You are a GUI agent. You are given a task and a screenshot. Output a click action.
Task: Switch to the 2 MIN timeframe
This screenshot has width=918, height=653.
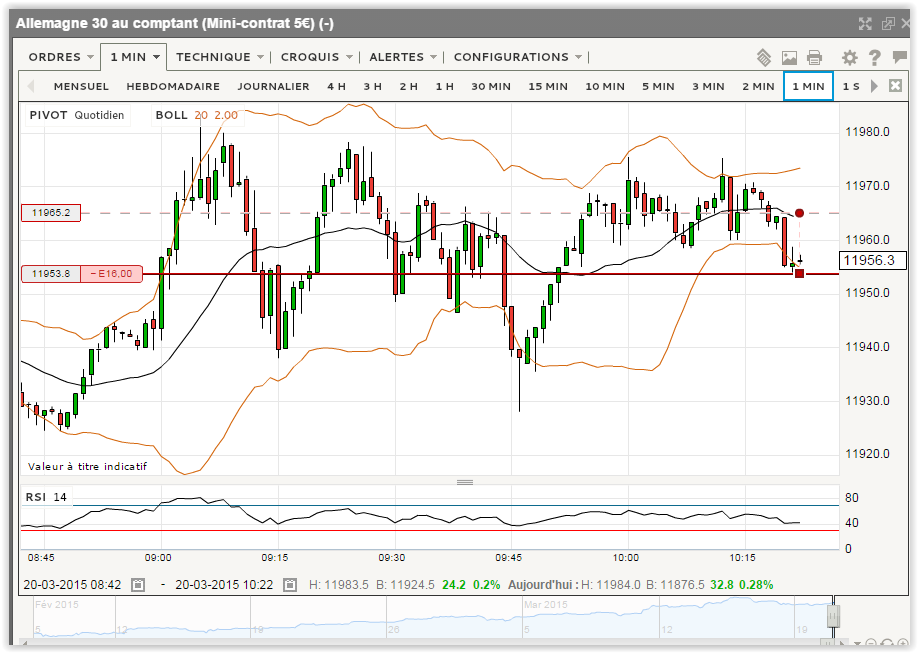pos(758,86)
